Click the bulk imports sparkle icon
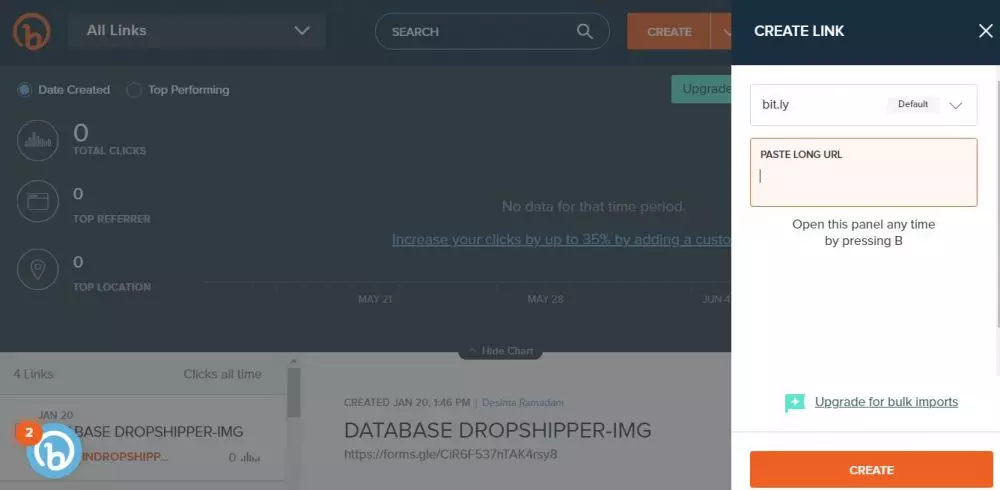1000x490 pixels. tap(795, 403)
